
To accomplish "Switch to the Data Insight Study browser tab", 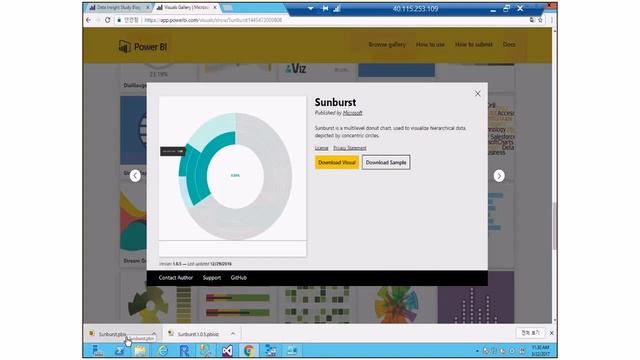I will point(118,8).
